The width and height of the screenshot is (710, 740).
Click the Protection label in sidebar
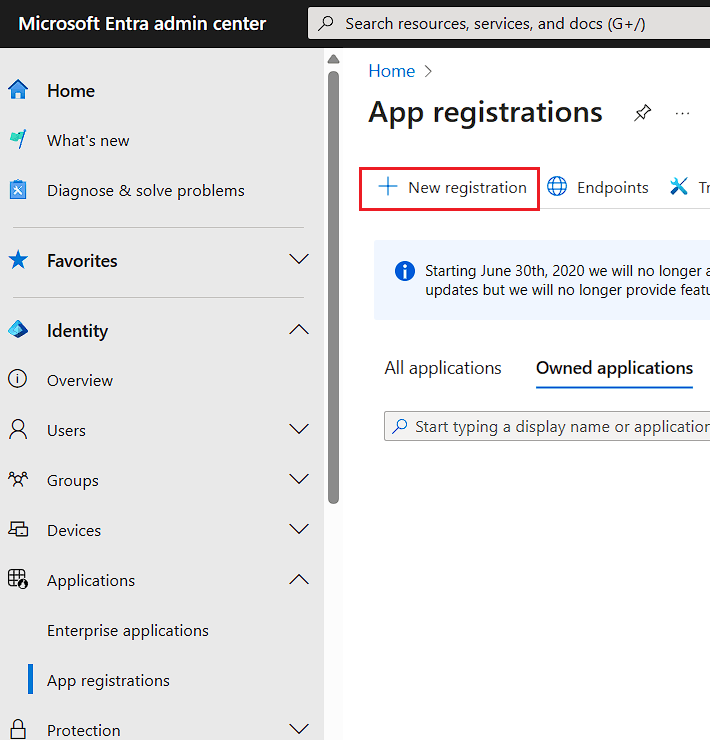[x=84, y=731]
